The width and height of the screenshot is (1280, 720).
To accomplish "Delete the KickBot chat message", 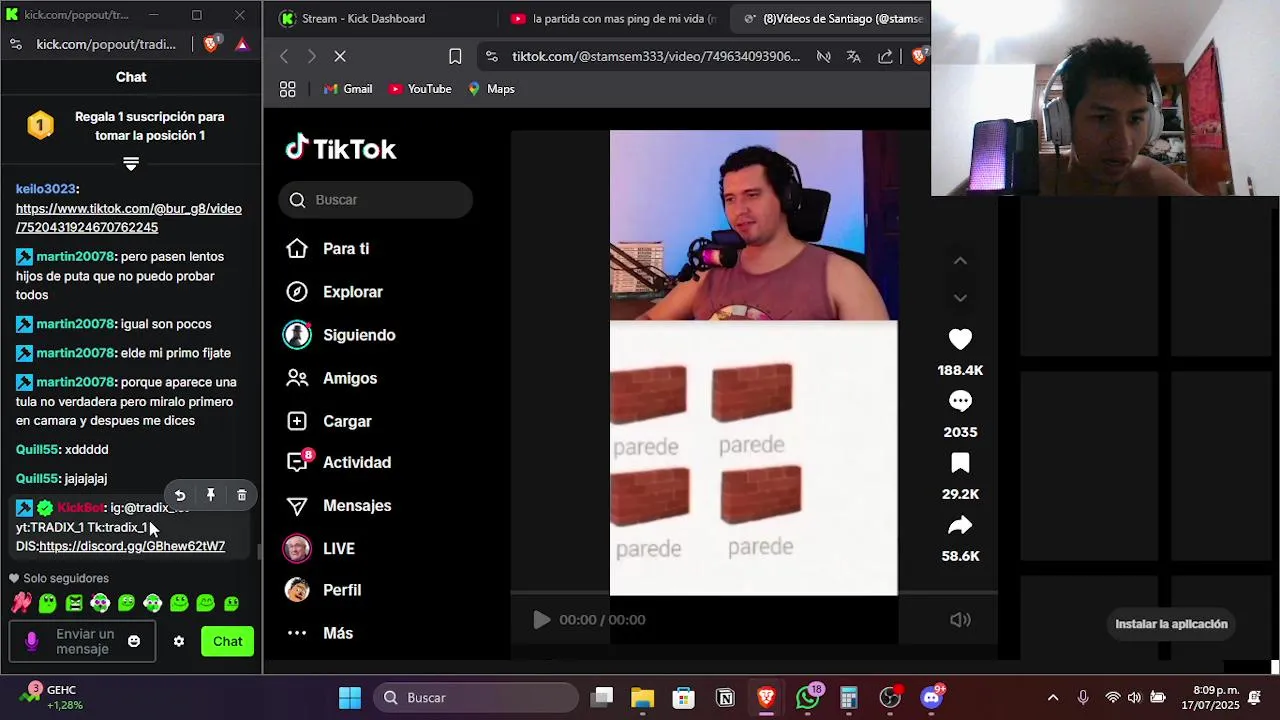I will (242, 495).
